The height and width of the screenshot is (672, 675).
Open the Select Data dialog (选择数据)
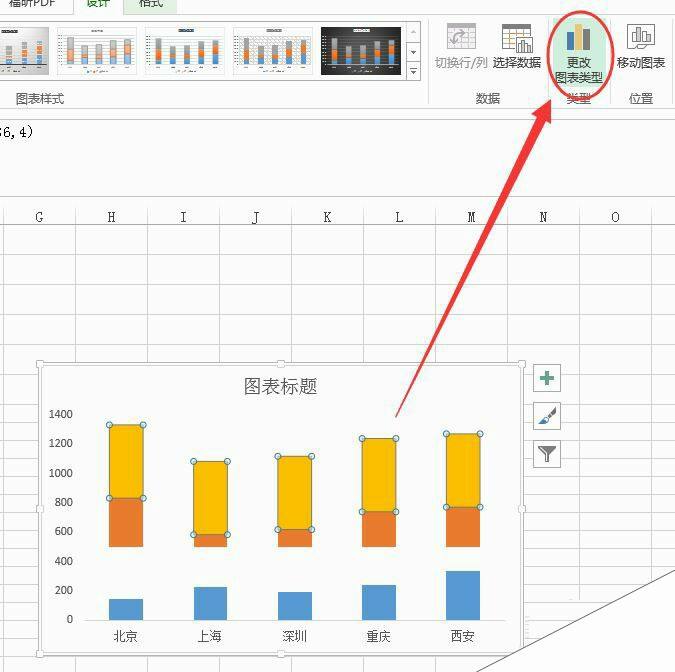click(x=517, y=46)
